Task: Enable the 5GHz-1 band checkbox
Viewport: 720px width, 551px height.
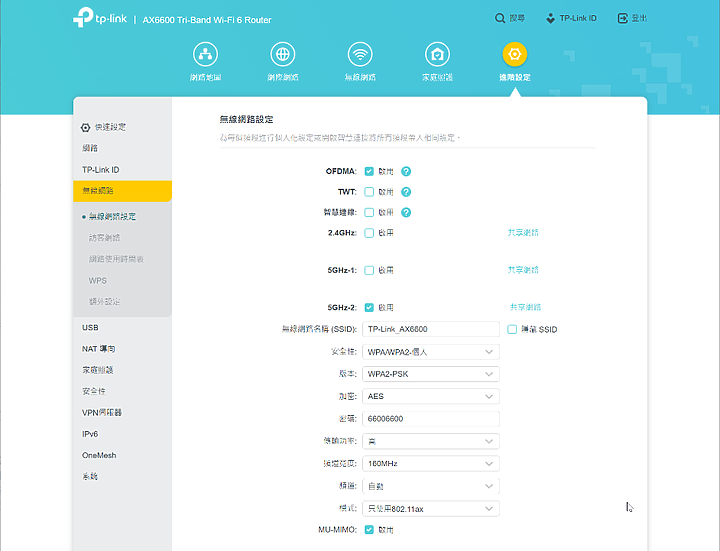Action: click(369, 270)
